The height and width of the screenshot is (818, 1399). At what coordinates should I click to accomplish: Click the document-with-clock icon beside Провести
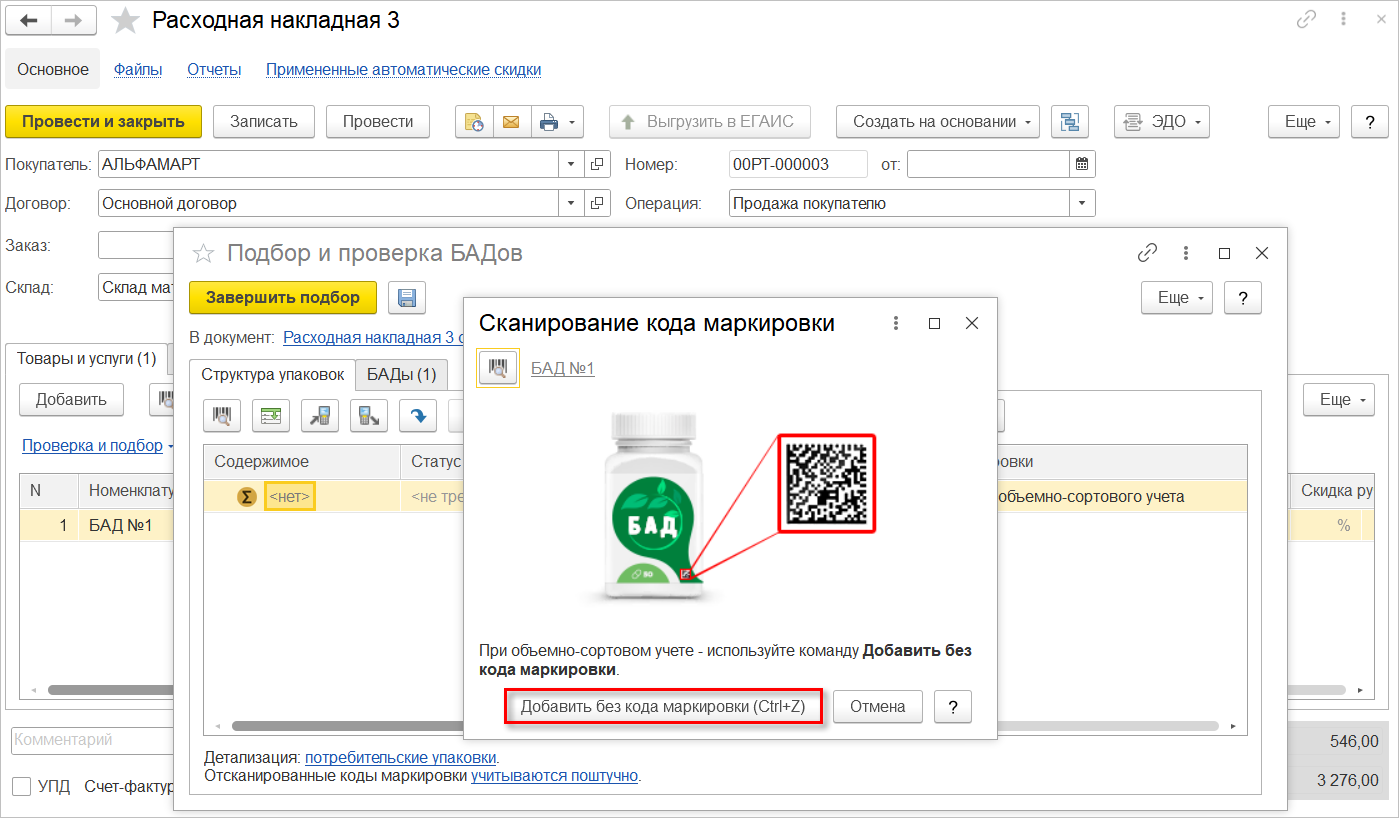473,122
